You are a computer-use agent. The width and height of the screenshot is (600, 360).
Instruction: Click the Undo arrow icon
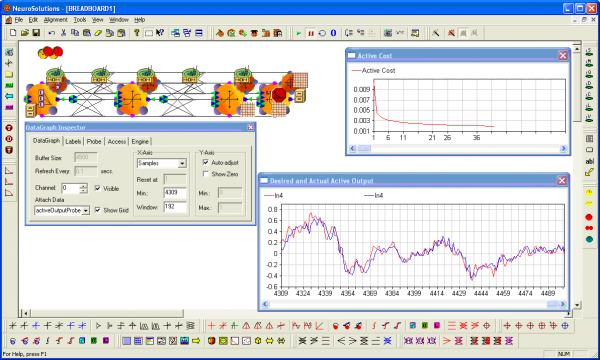pos(52,33)
